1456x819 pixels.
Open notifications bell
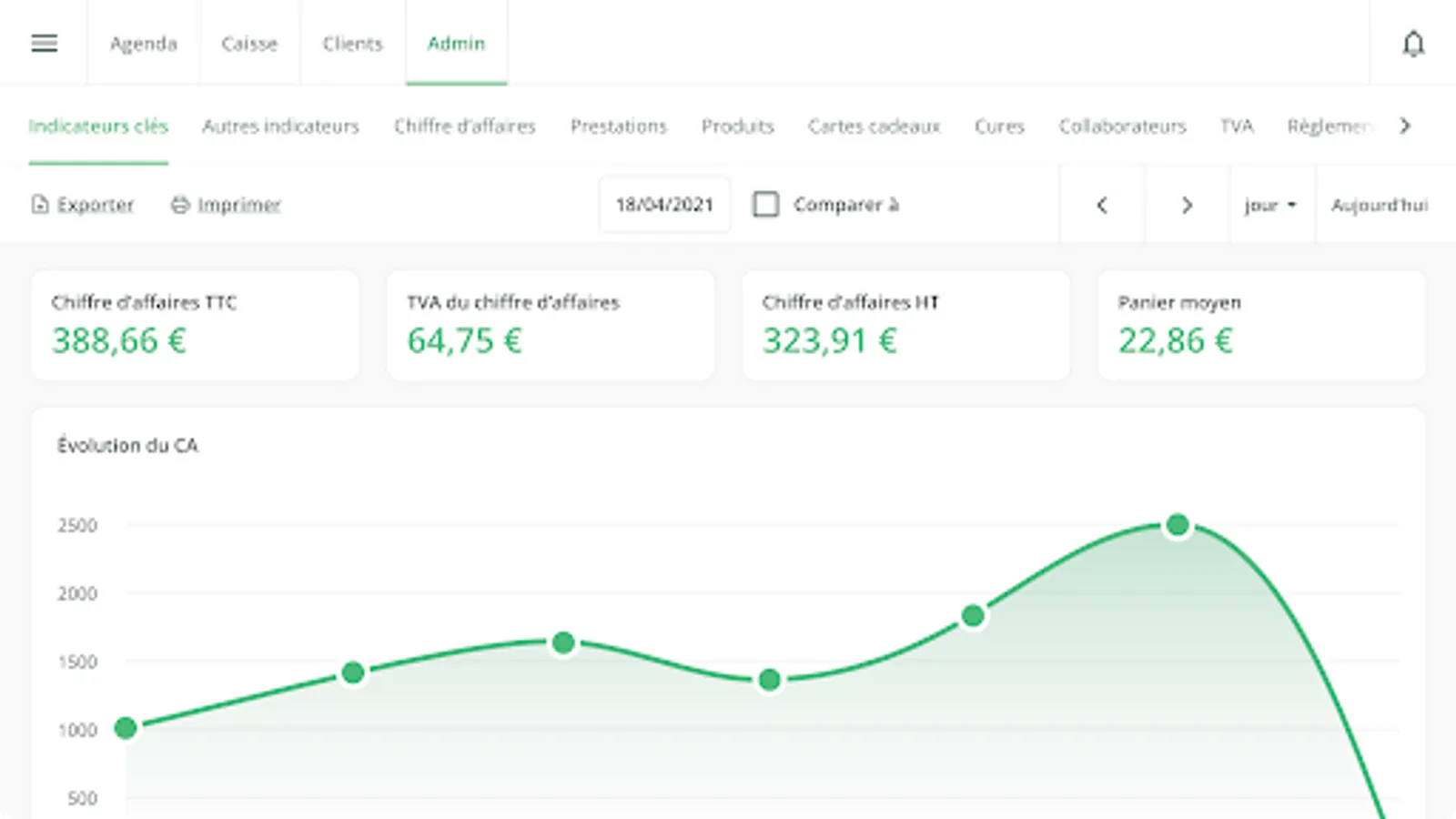(1412, 43)
